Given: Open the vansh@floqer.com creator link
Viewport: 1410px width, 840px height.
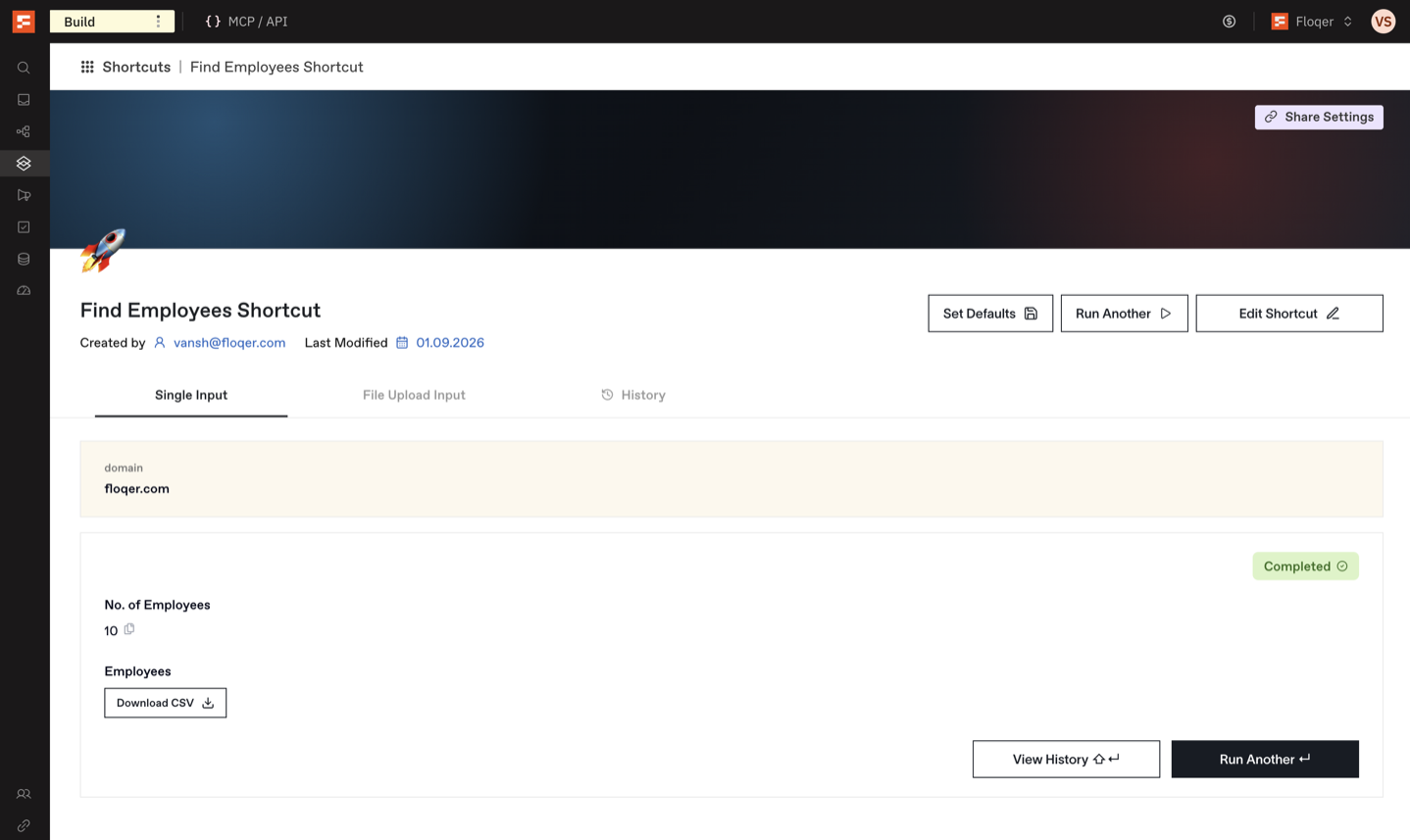Looking at the screenshot, I should click(x=229, y=342).
